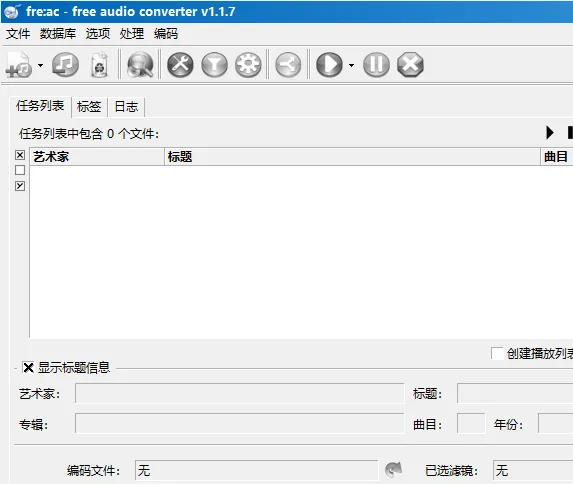Pause encoding with the pause button

click(x=376, y=65)
